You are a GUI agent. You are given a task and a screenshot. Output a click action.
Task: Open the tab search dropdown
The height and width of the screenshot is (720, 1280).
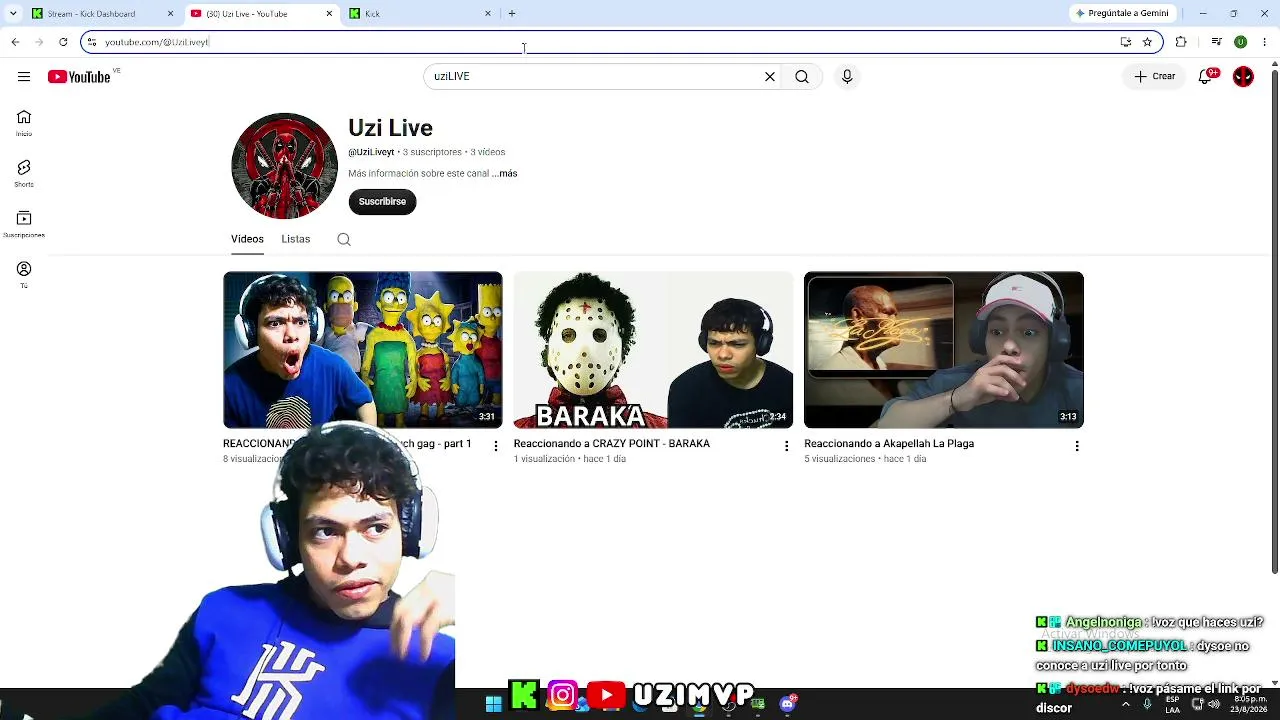(13, 14)
